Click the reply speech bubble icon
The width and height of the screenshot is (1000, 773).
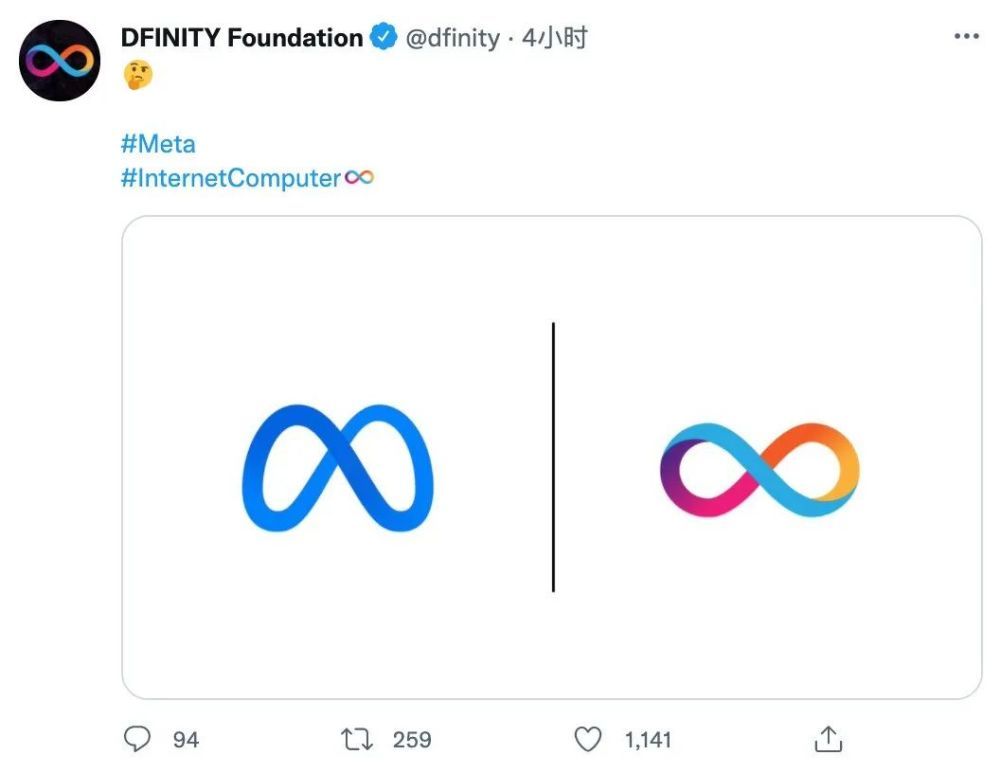(137, 739)
